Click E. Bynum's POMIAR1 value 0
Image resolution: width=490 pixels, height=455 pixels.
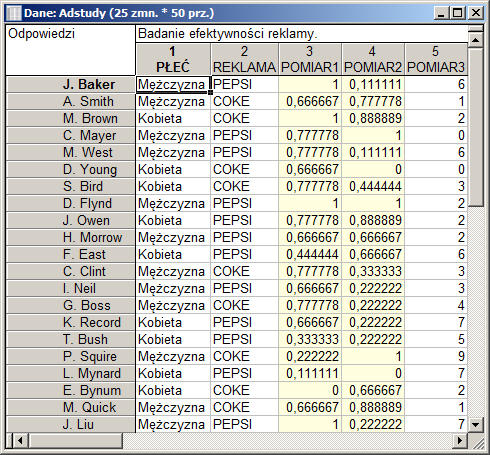[310, 391]
